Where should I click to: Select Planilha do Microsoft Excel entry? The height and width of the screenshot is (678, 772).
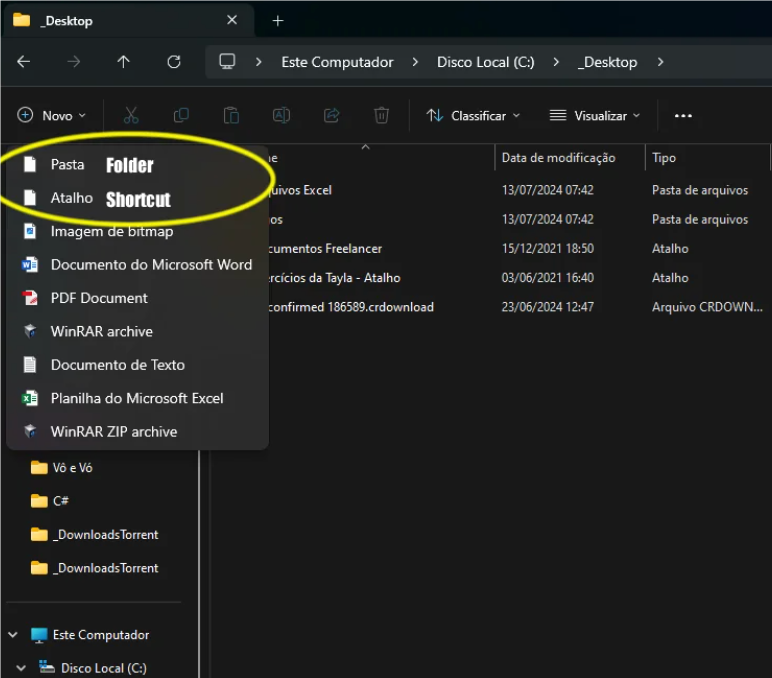pos(137,398)
